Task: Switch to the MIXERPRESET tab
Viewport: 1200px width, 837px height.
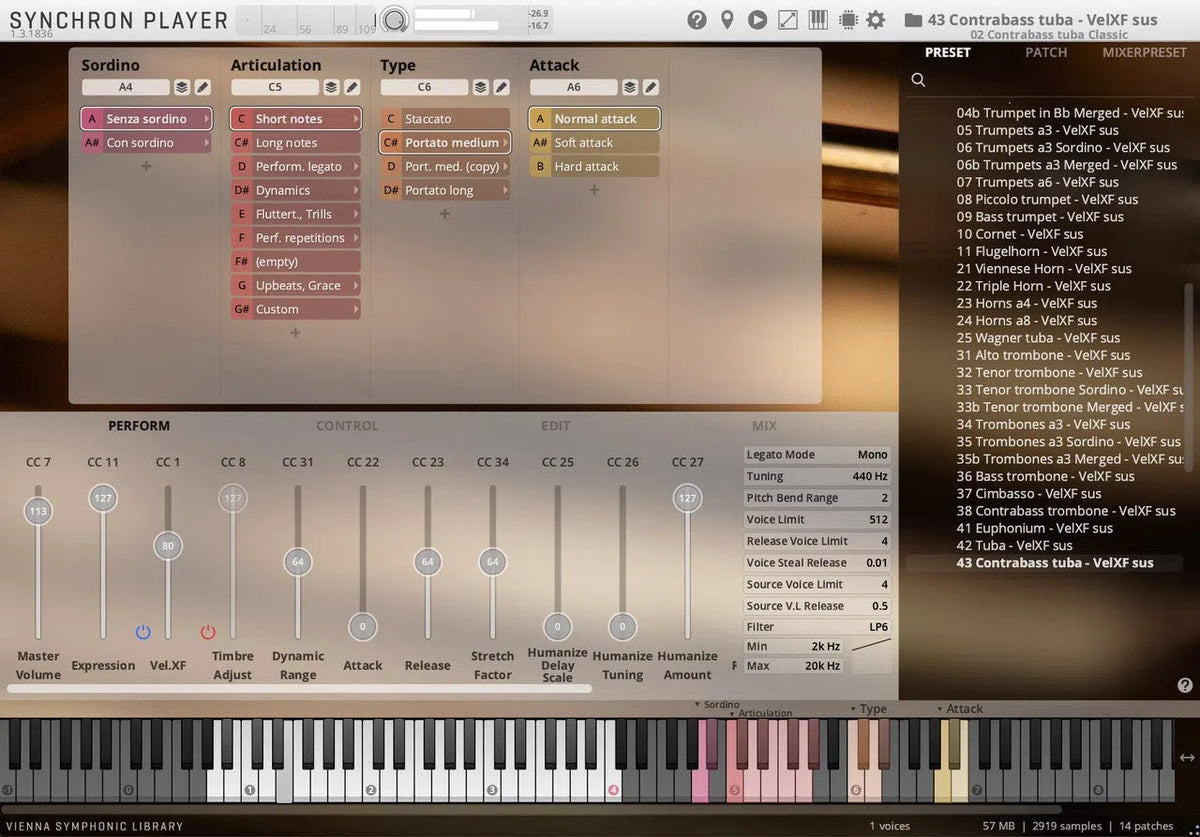Action: [x=1144, y=52]
